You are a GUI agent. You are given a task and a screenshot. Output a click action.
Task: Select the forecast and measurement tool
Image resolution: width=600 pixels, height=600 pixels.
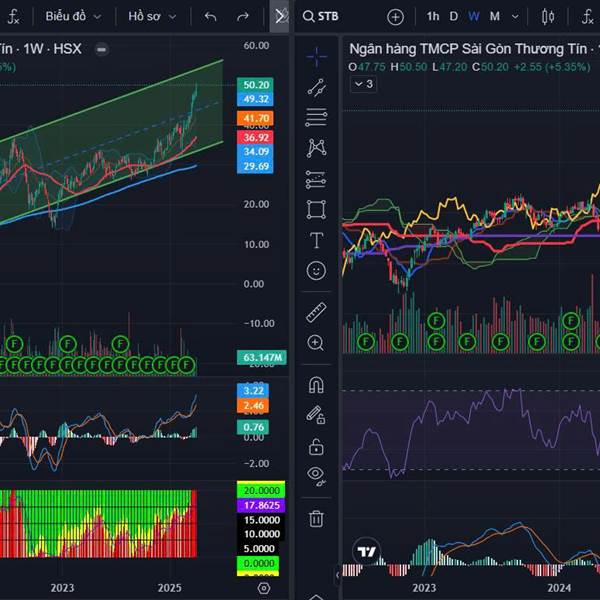316,179
